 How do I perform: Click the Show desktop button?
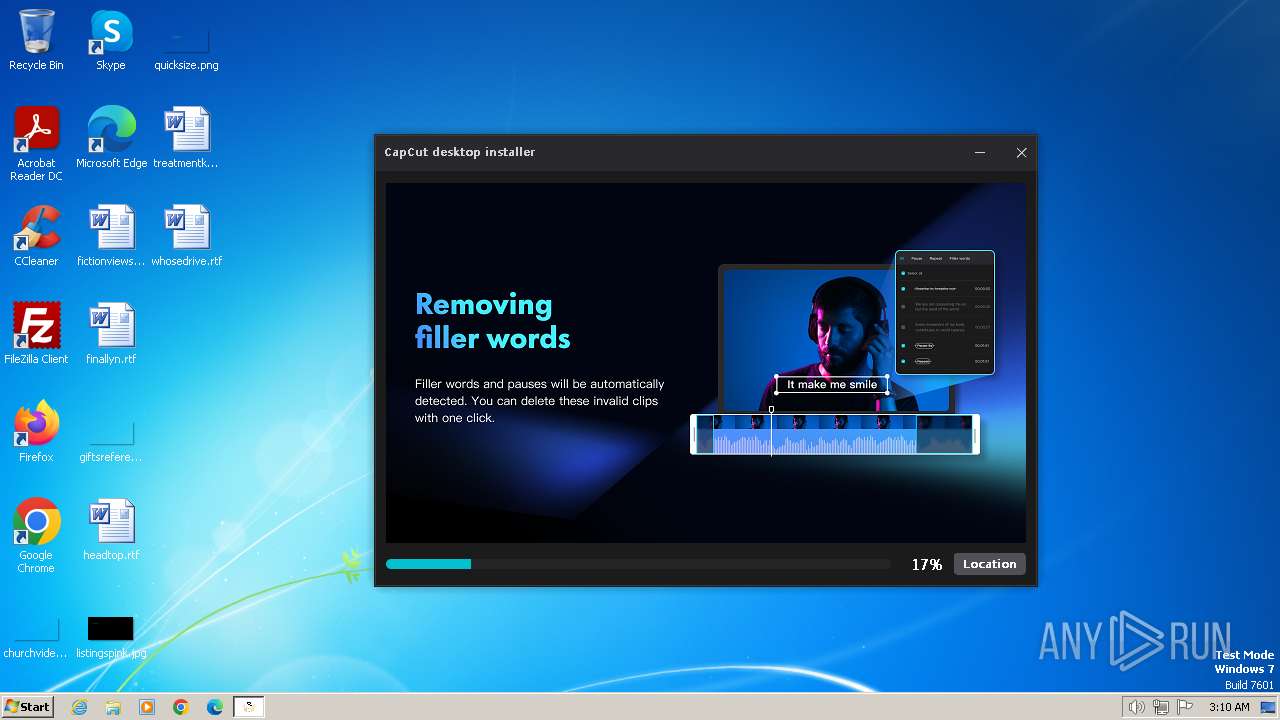(1270, 707)
